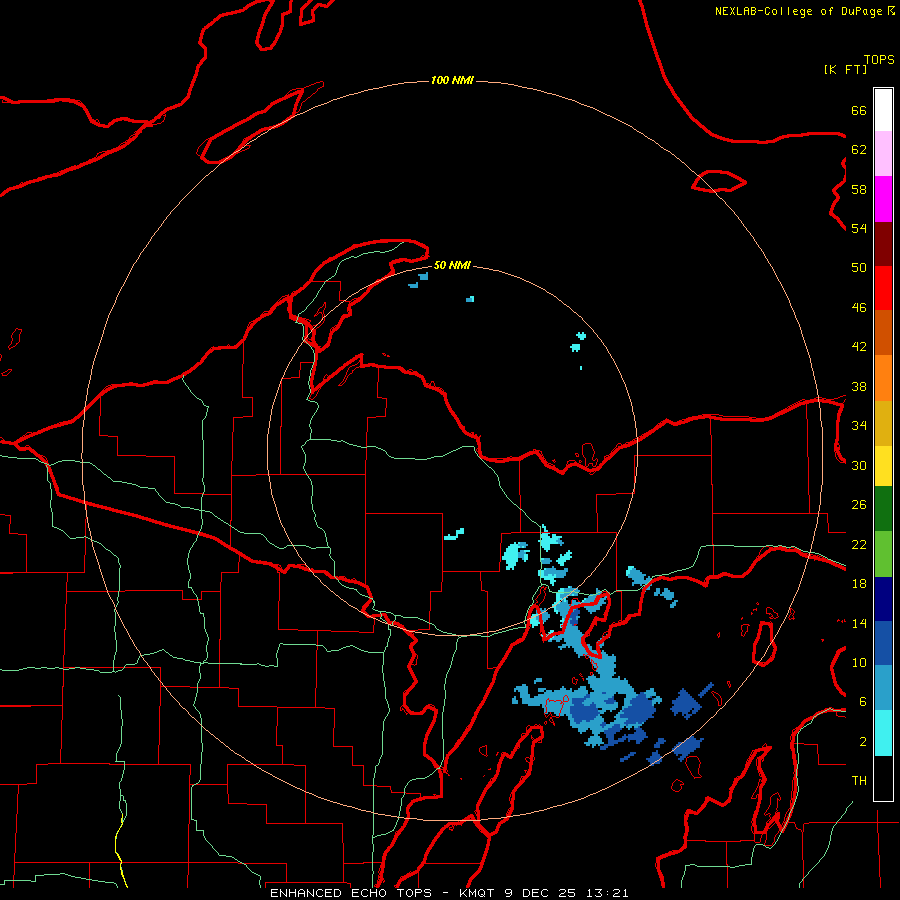Click the "34" legend value
The width and height of the screenshot is (900, 900).
[859, 426]
